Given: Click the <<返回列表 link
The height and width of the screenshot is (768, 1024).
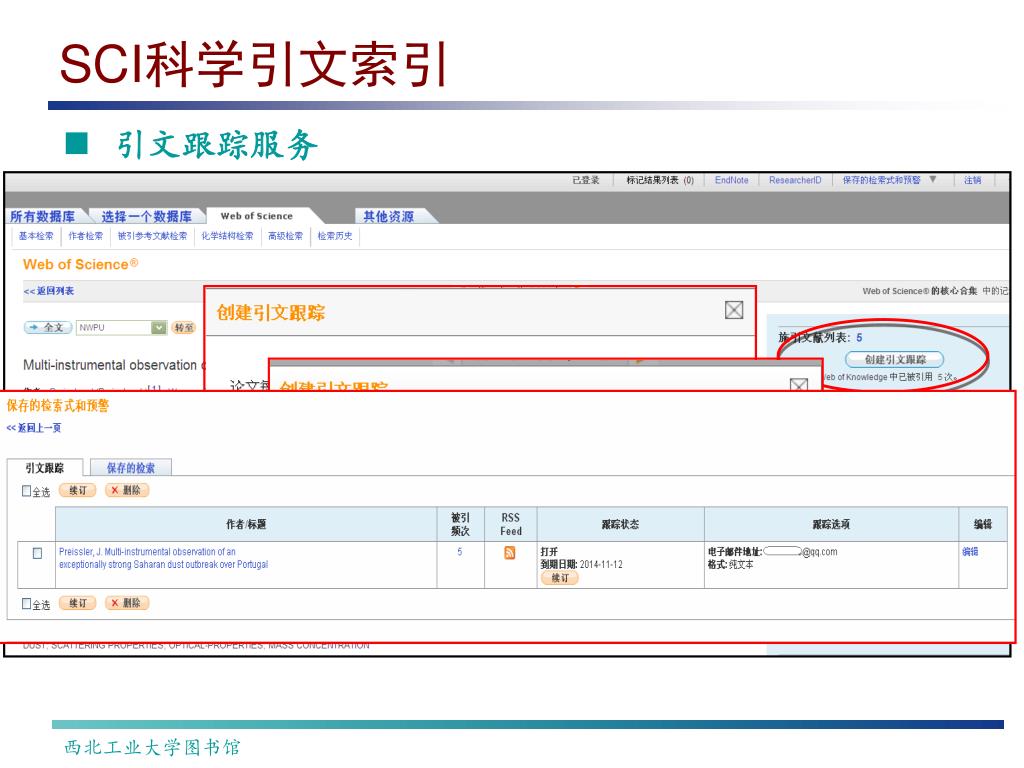Looking at the screenshot, I should click(x=49, y=291).
